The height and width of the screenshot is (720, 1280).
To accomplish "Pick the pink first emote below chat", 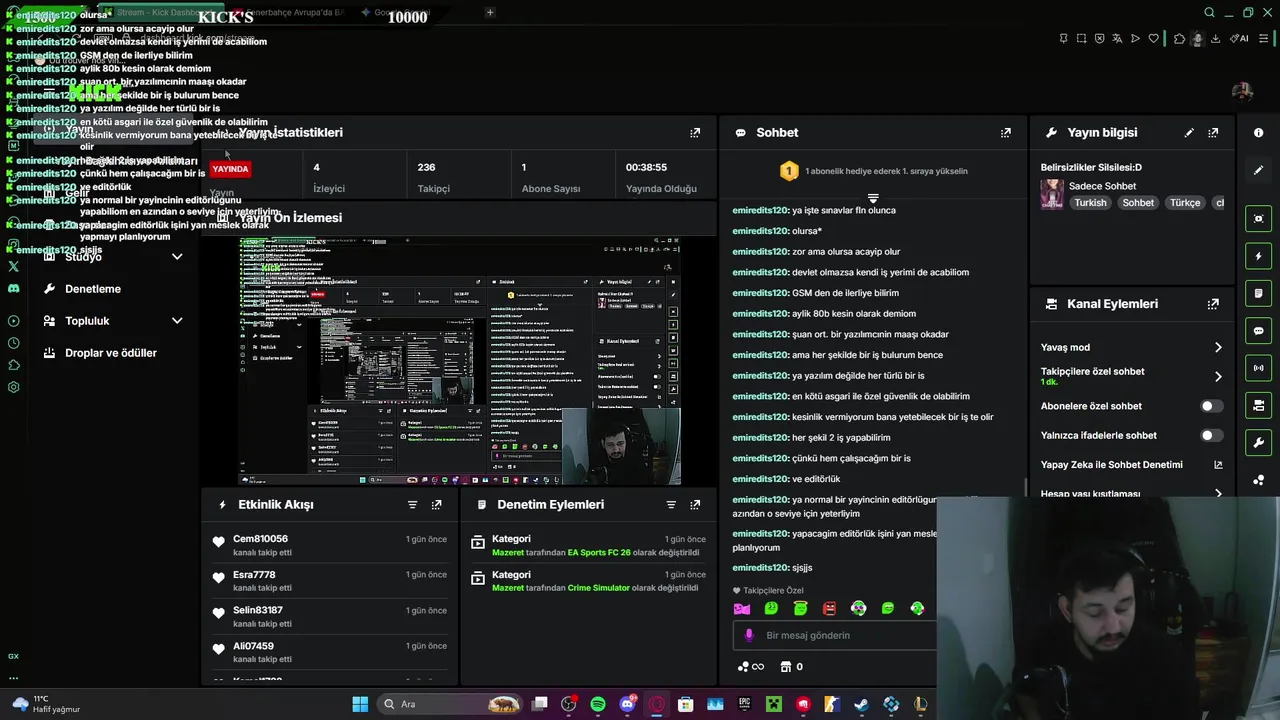I will pyautogui.click(x=742, y=608).
